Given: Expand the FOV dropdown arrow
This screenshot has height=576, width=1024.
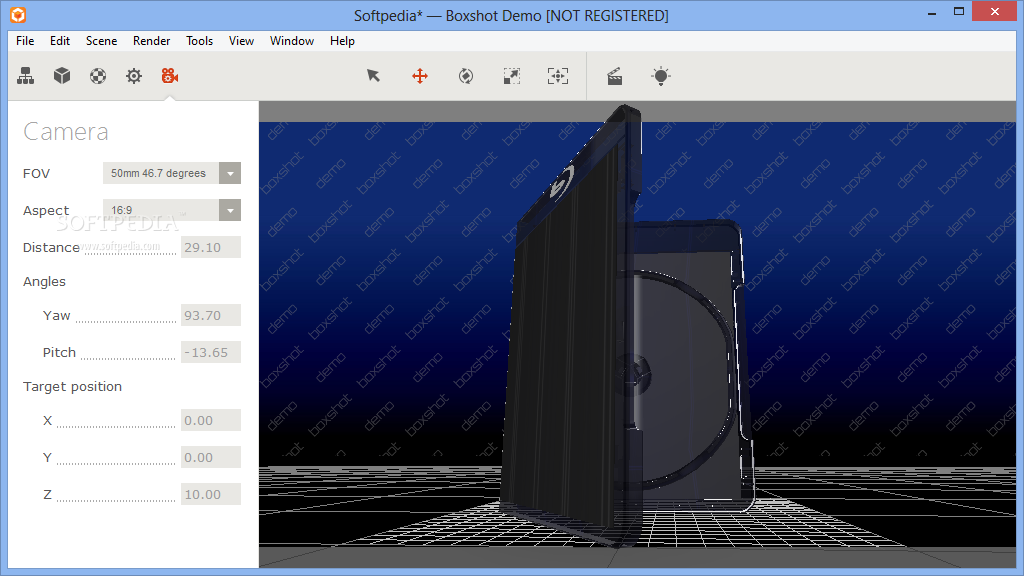Looking at the screenshot, I should (x=230, y=173).
